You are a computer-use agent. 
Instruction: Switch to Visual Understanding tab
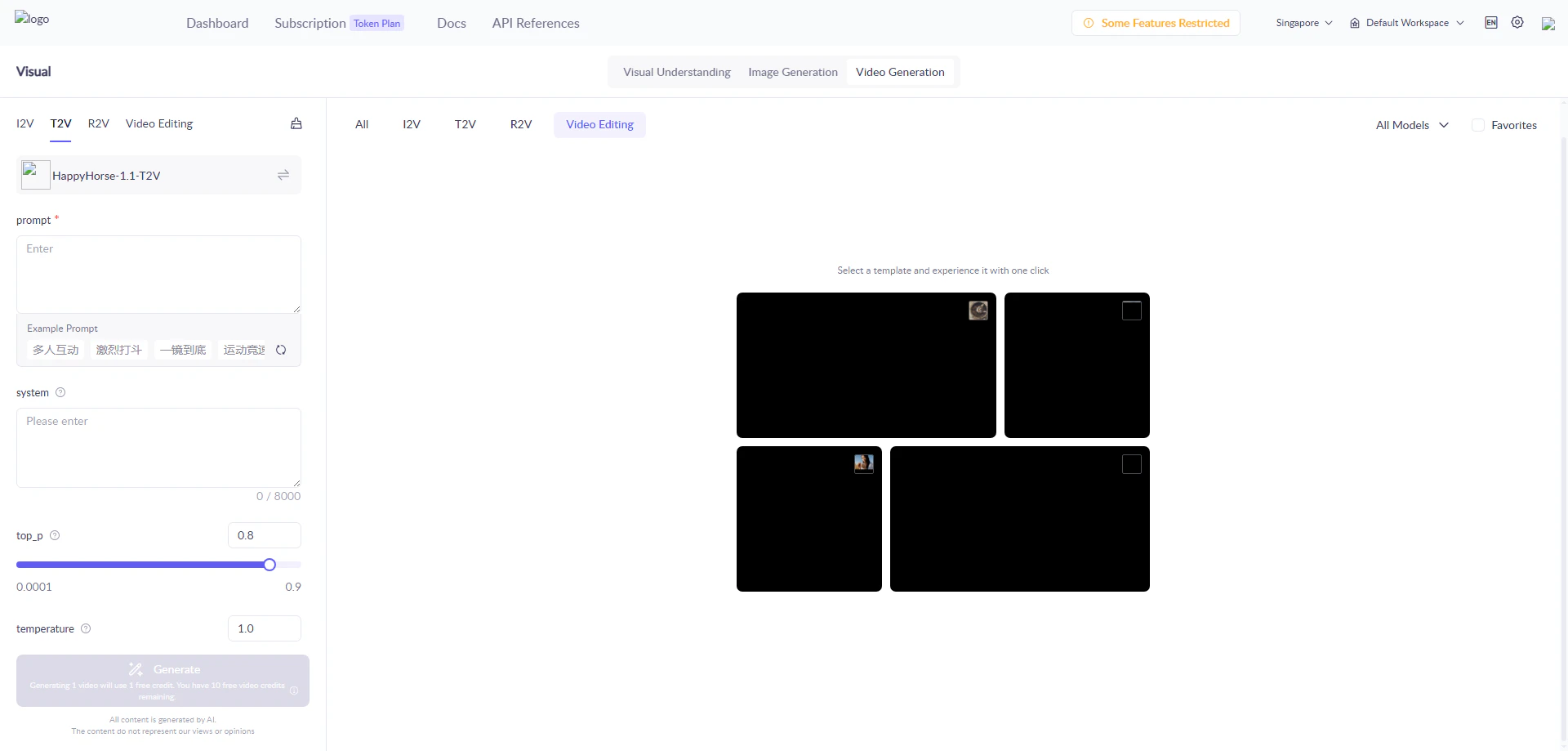[677, 72]
